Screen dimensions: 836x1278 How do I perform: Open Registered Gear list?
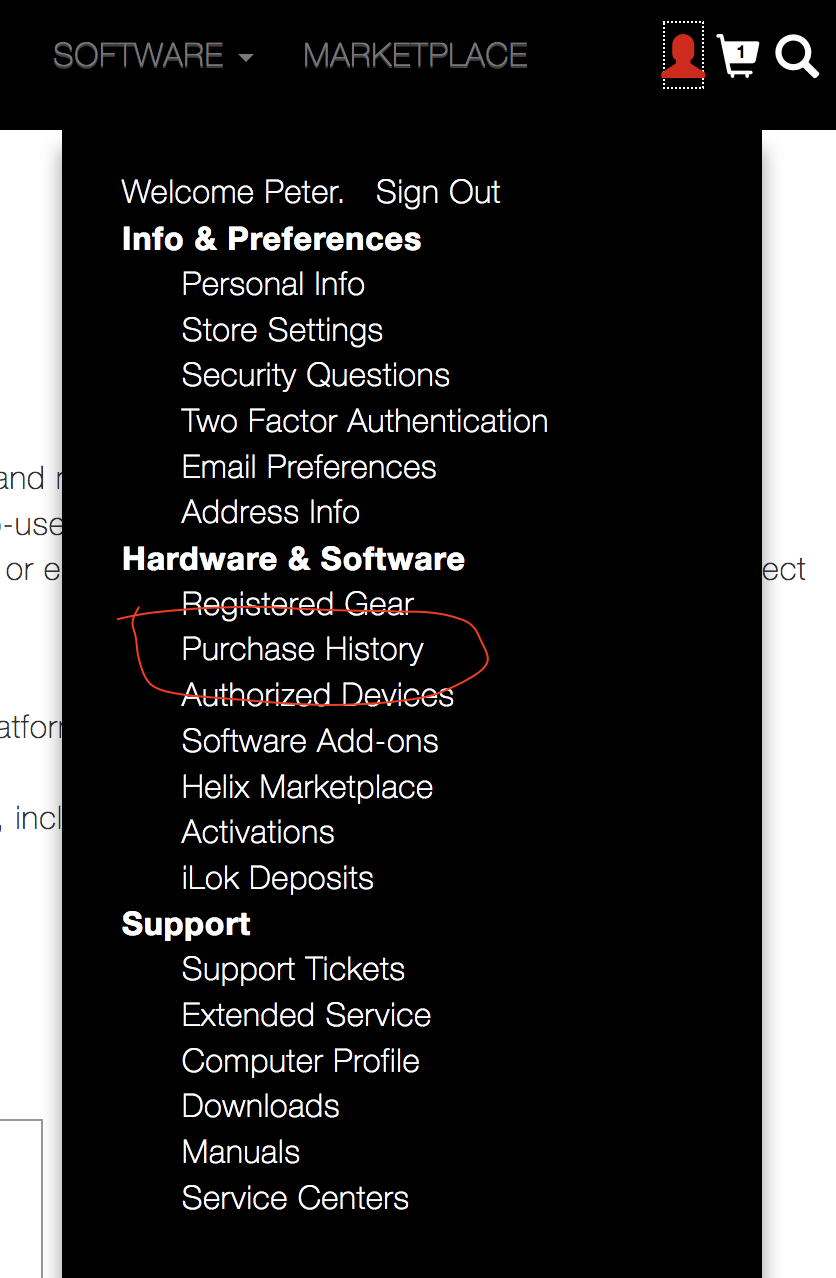[297, 604]
